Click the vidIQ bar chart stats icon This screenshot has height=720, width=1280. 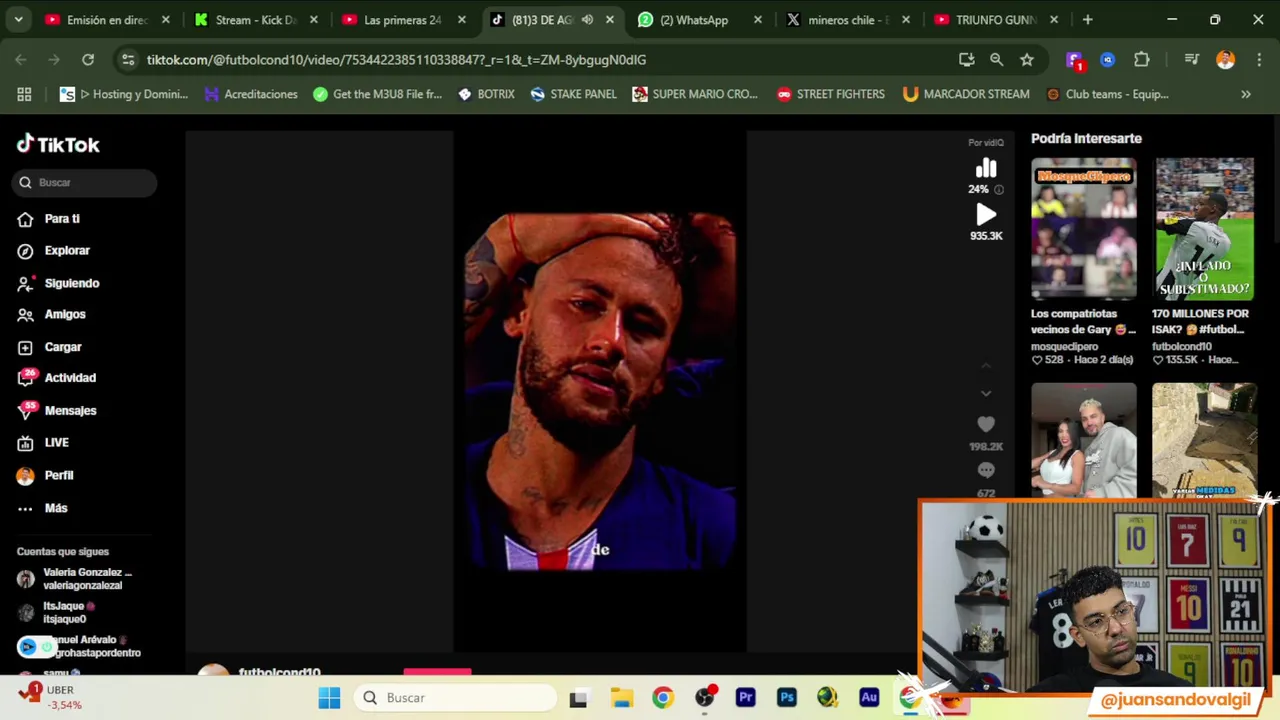(986, 168)
